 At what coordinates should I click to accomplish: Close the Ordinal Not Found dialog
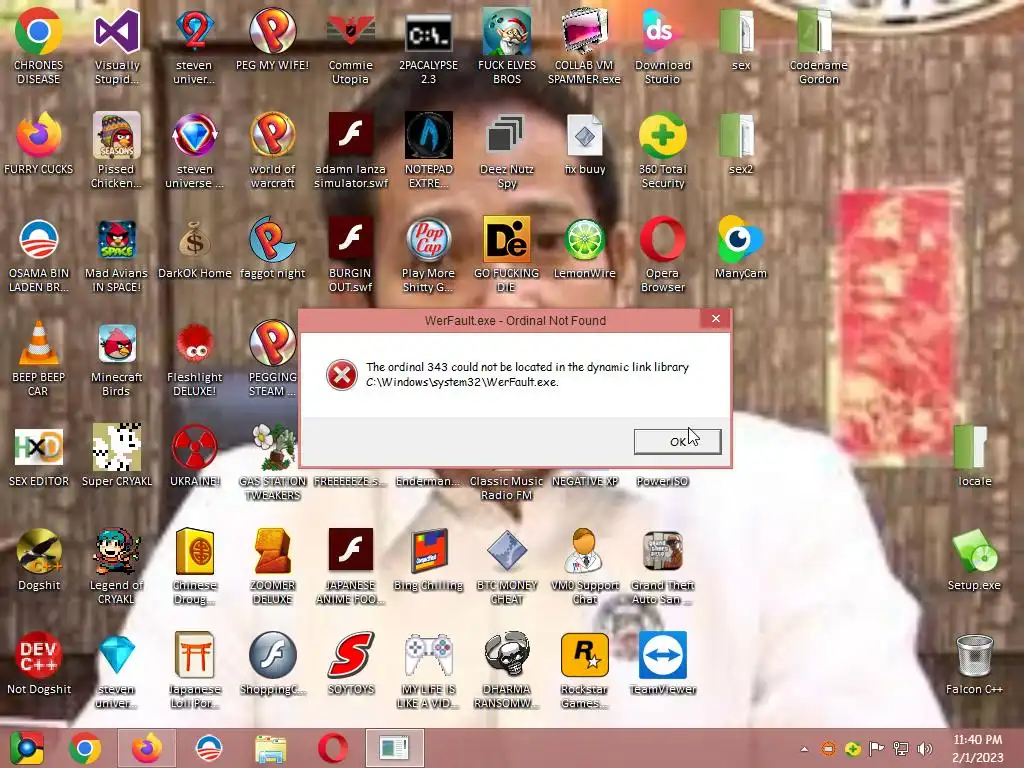pyautogui.click(x=716, y=319)
